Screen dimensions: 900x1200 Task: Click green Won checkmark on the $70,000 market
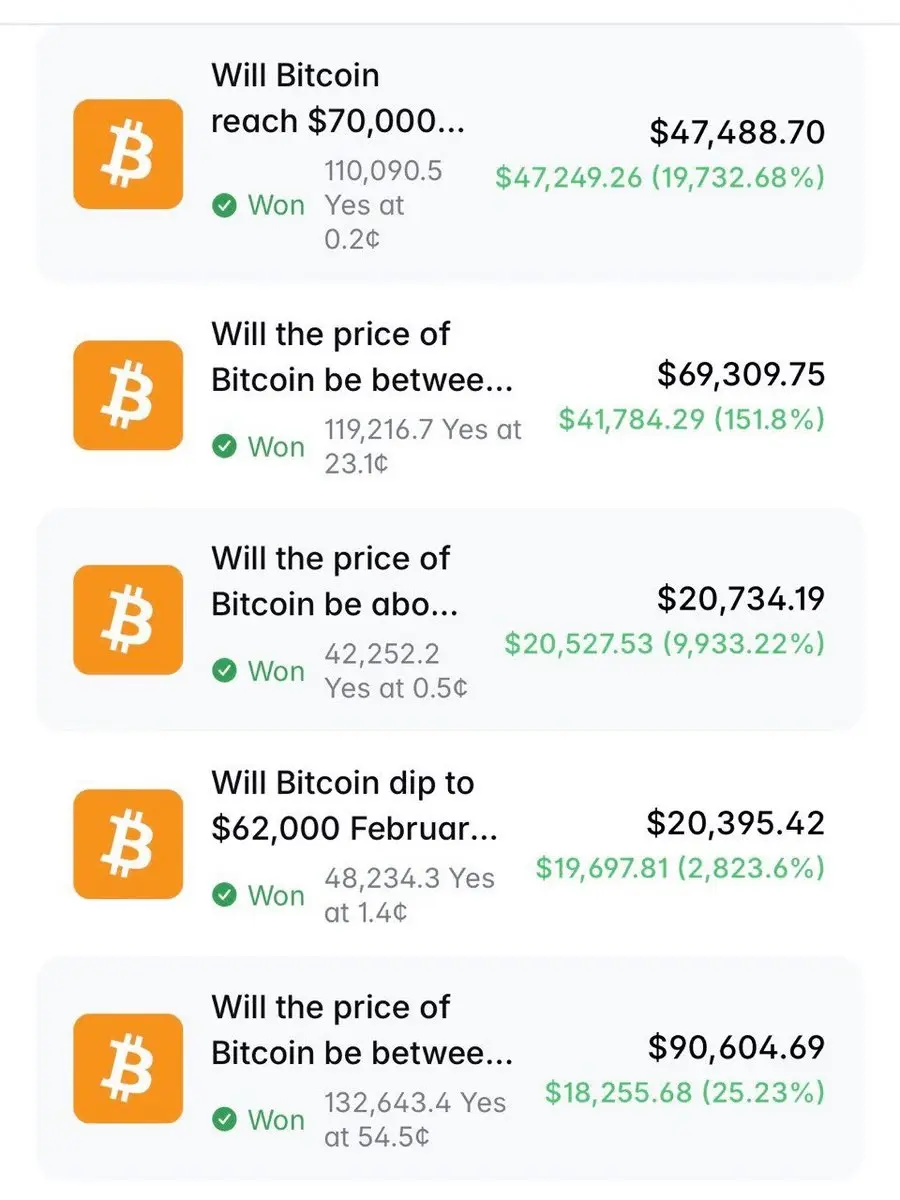tap(225, 206)
